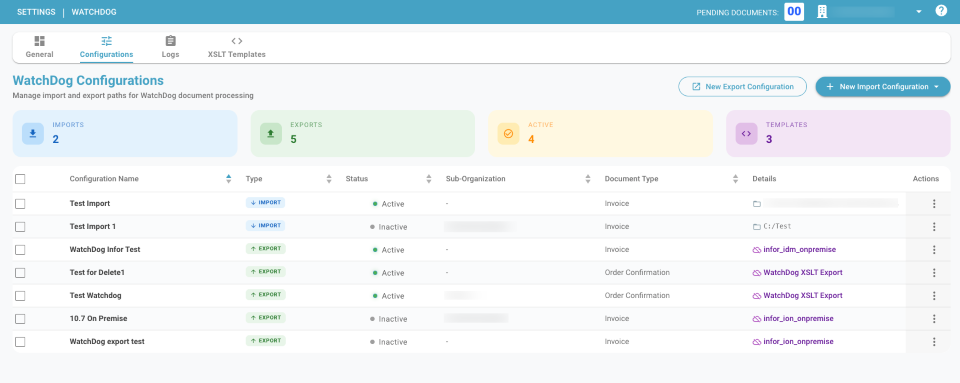Open the Logs tab

170,47
